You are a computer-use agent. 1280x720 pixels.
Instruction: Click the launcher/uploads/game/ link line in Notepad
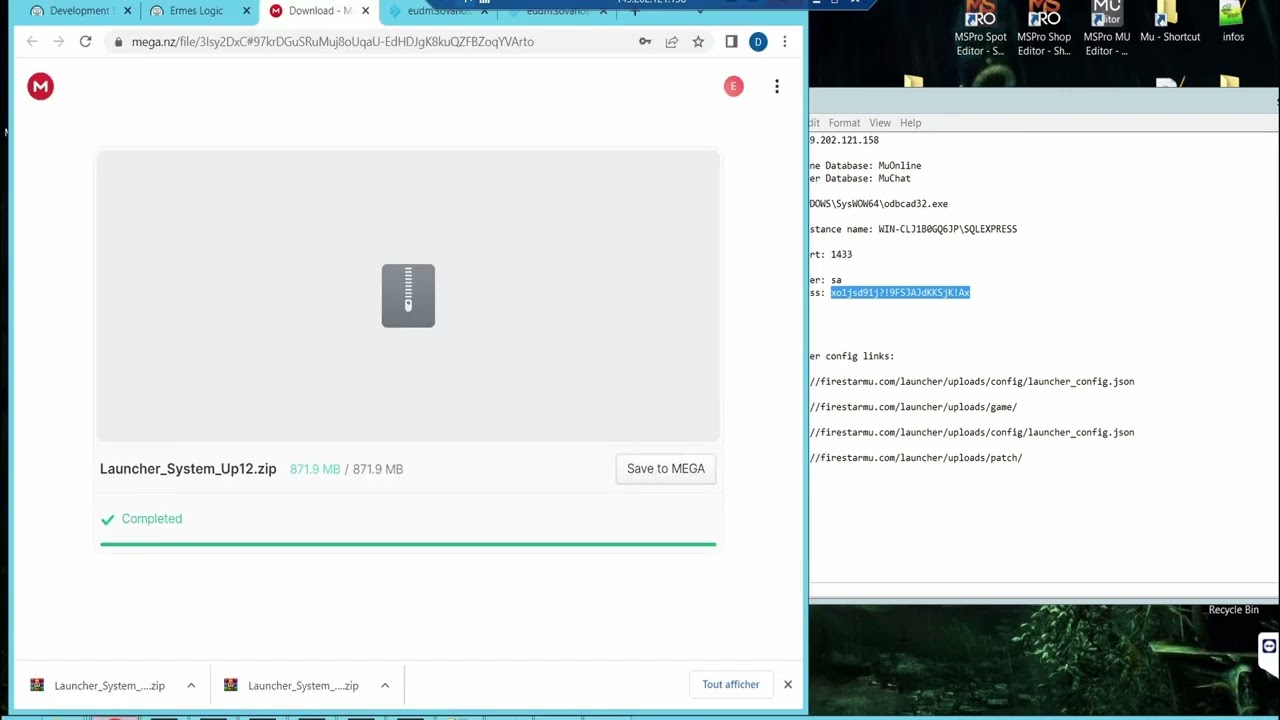[x=913, y=407]
